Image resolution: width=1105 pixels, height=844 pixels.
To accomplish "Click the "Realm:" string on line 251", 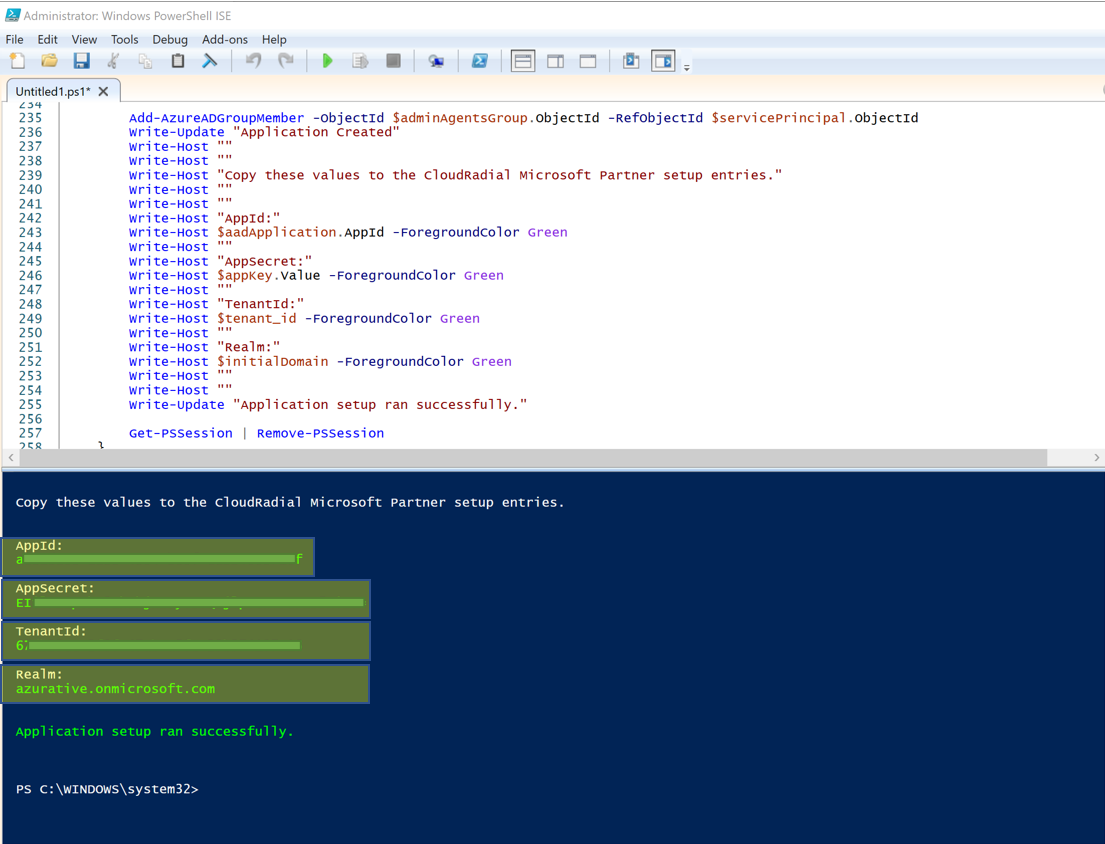I will coord(248,347).
